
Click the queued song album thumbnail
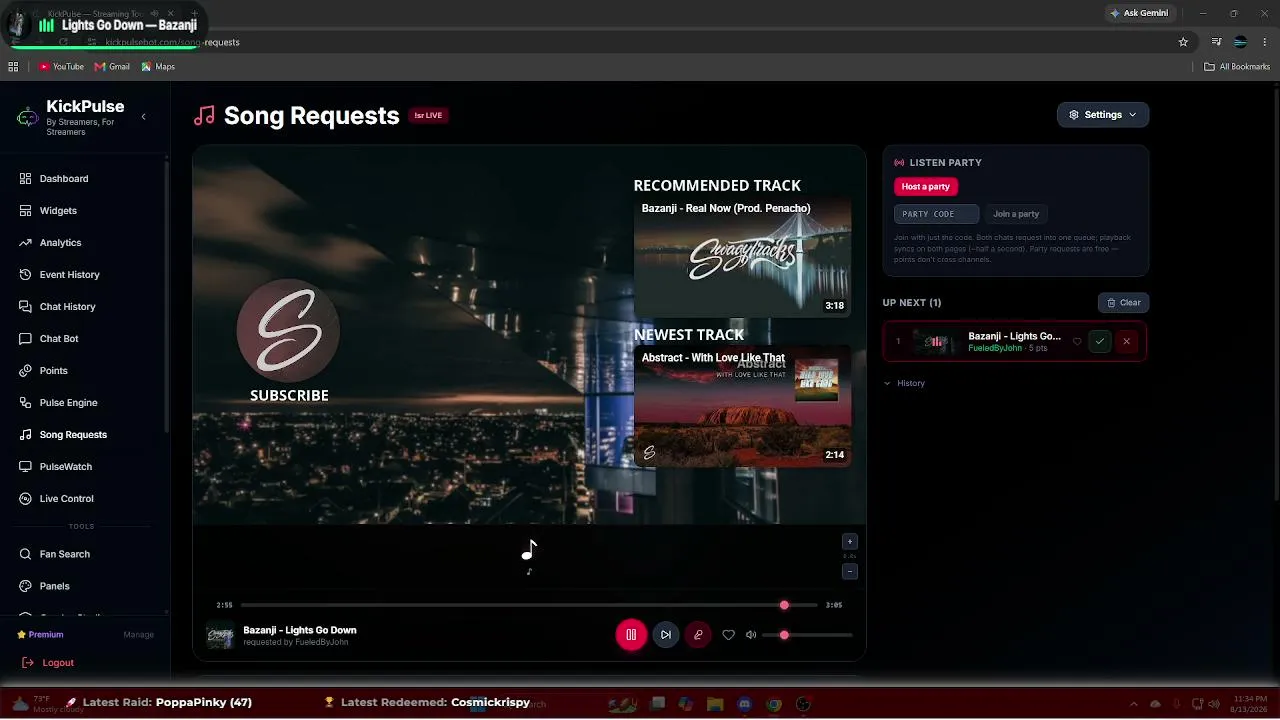pyautogui.click(x=936, y=342)
